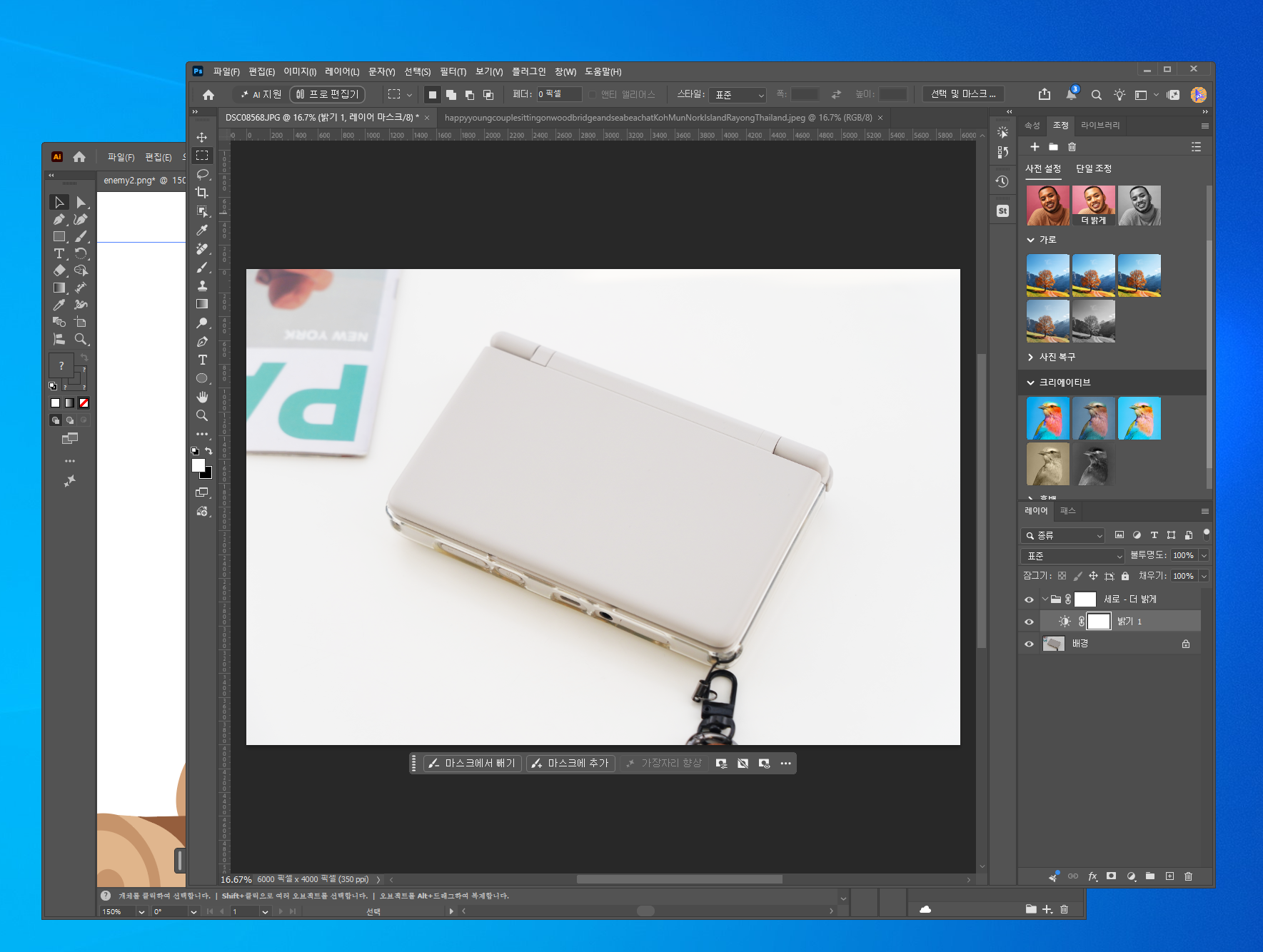Open the 필터(T) menu
Viewport: 1263px width, 952px height.
453,71
